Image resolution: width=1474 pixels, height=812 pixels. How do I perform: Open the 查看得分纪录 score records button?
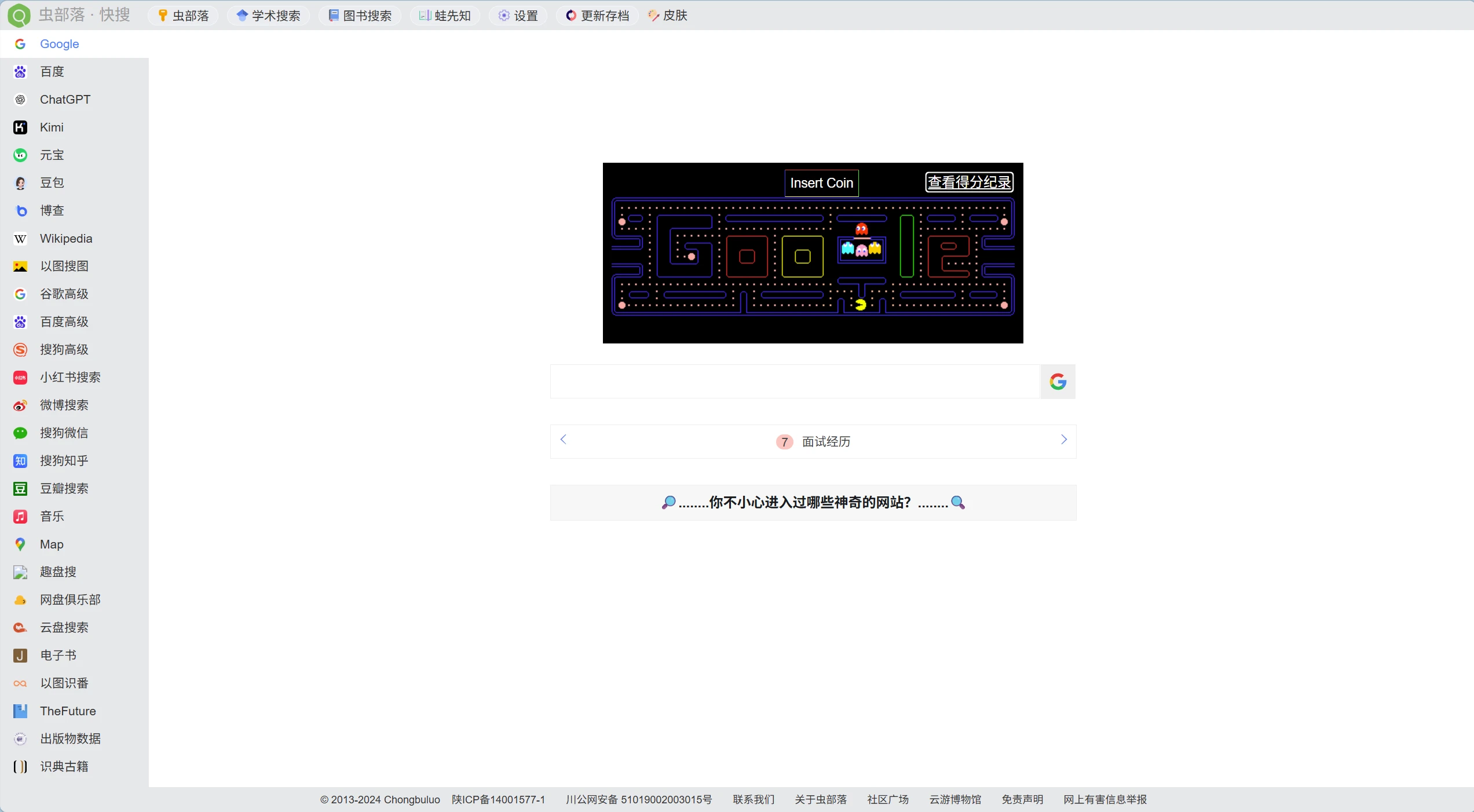click(x=970, y=182)
